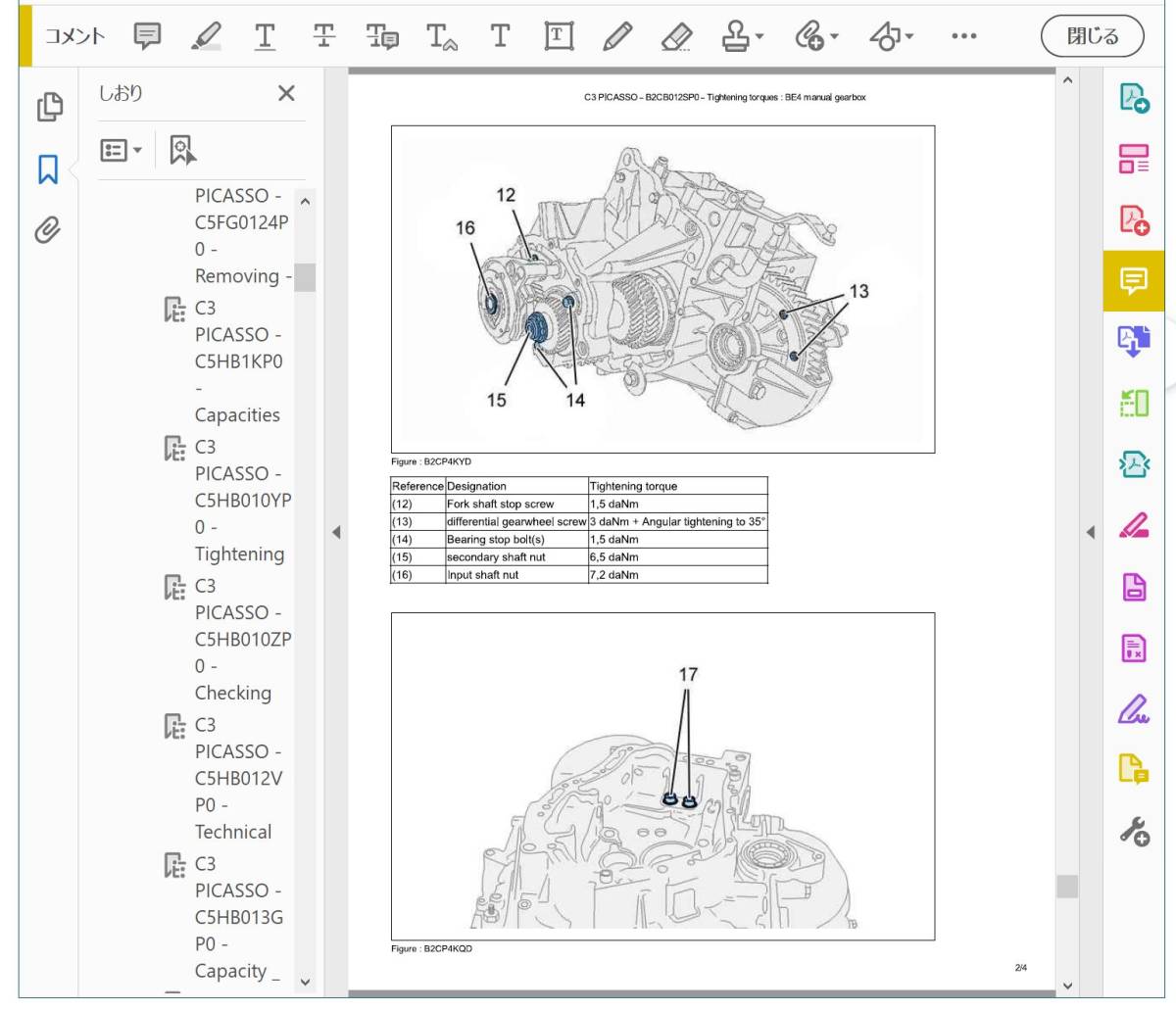Click document scroll down arrow
Viewport: 1176px width, 1011px height.
tap(1067, 986)
